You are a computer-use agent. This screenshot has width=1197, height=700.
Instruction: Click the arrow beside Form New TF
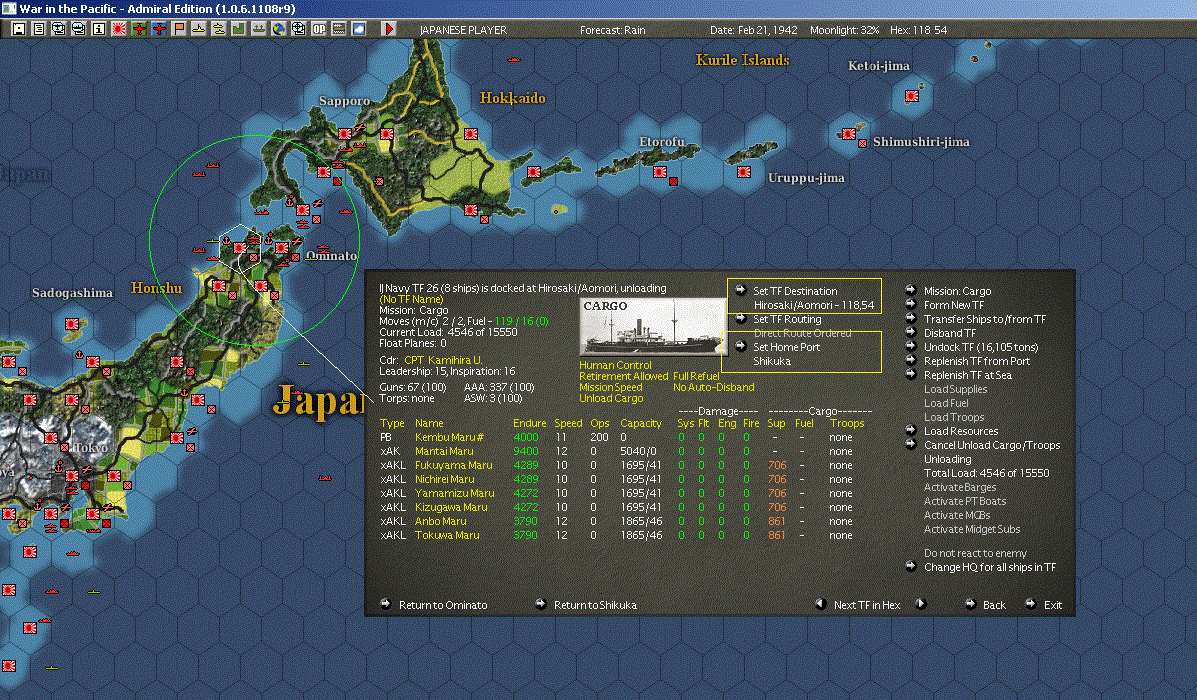[x=911, y=304]
